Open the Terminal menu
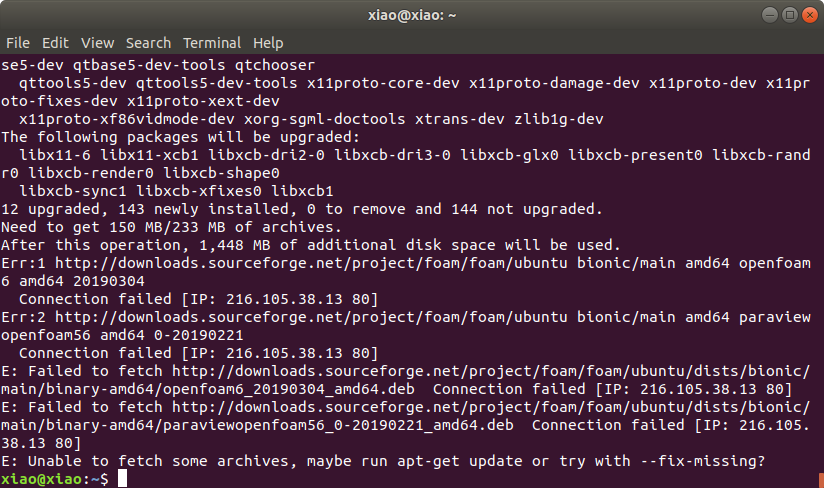Image resolution: width=824 pixels, height=488 pixels. (212, 43)
